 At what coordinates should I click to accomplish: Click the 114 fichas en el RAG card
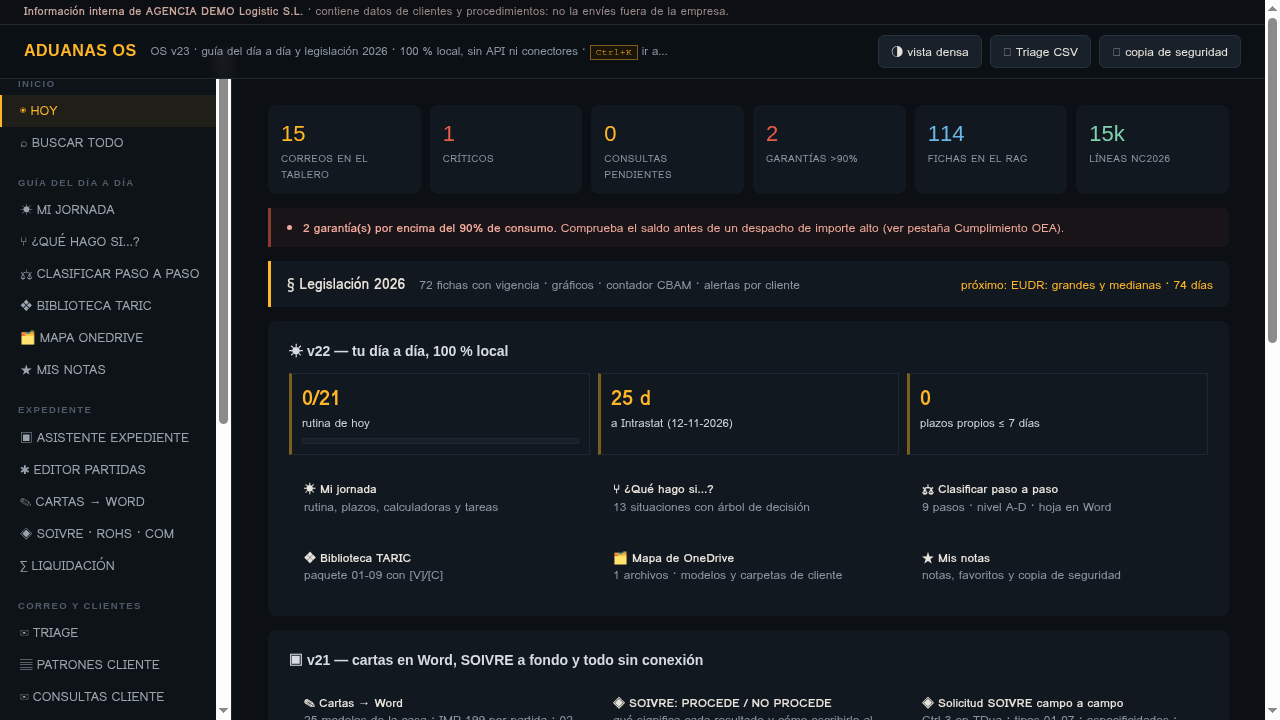point(991,149)
